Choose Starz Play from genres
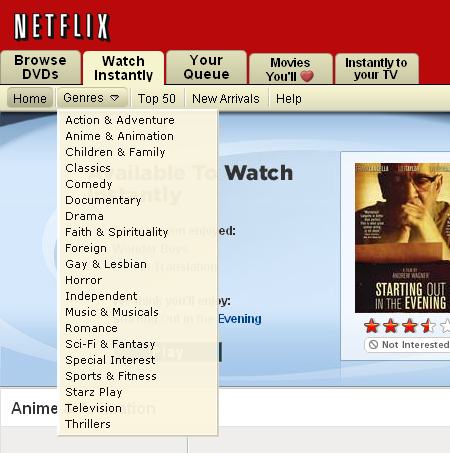Screen dimensions: 450x453 click(94, 392)
